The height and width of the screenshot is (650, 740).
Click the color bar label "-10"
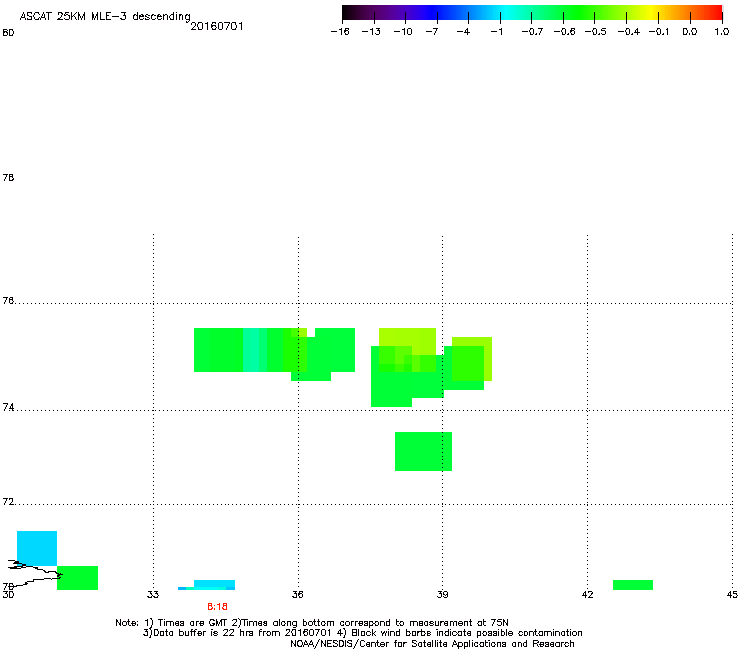tap(403, 32)
